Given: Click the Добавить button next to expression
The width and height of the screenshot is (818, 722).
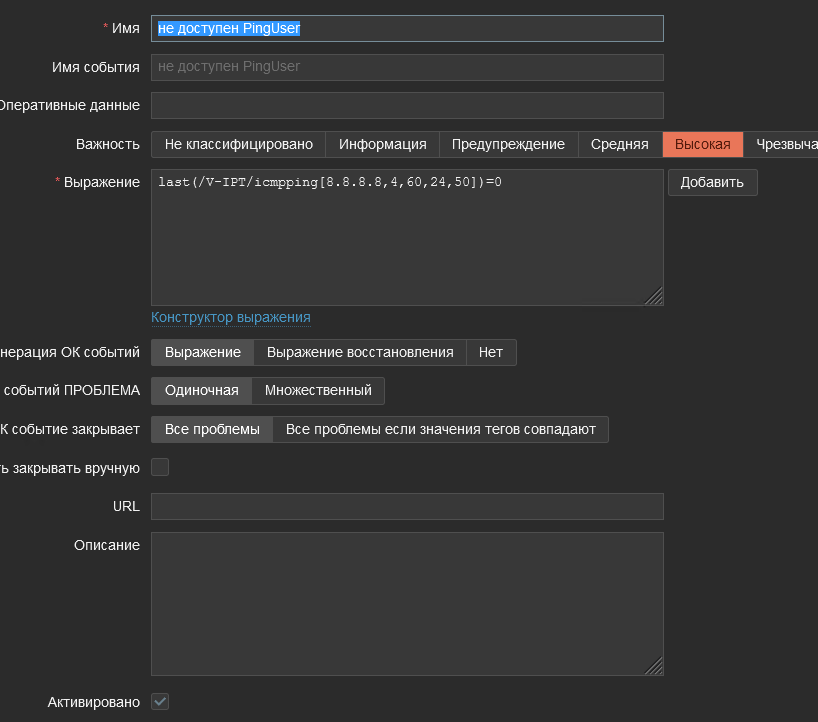Looking at the screenshot, I should tap(712, 183).
